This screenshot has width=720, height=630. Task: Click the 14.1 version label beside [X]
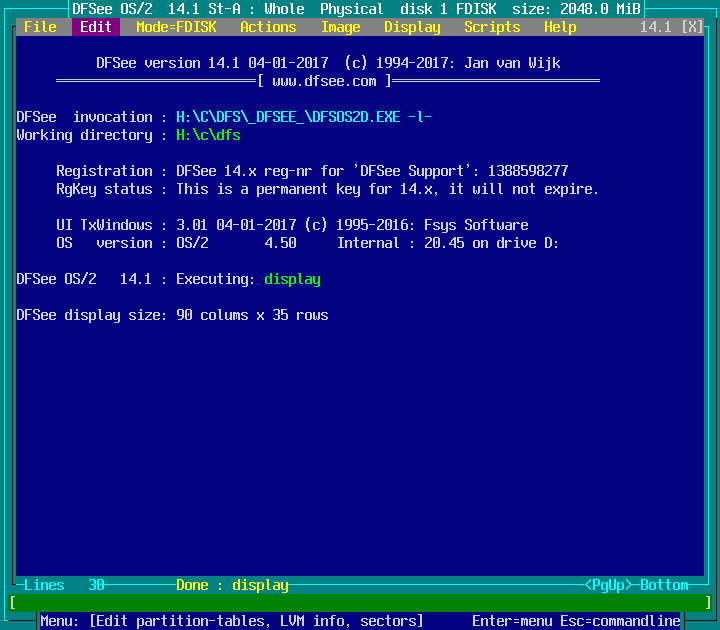click(x=656, y=27)
